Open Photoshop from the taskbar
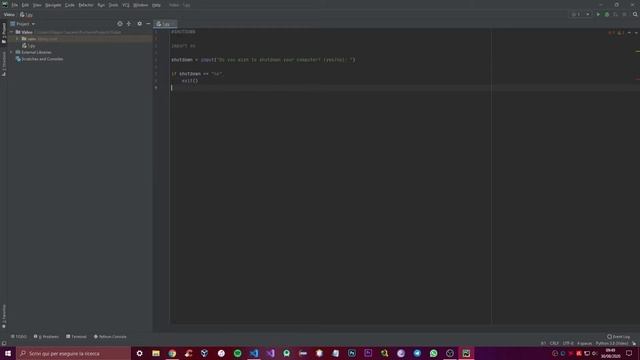 pyautogui.click(x=352, y=353)
